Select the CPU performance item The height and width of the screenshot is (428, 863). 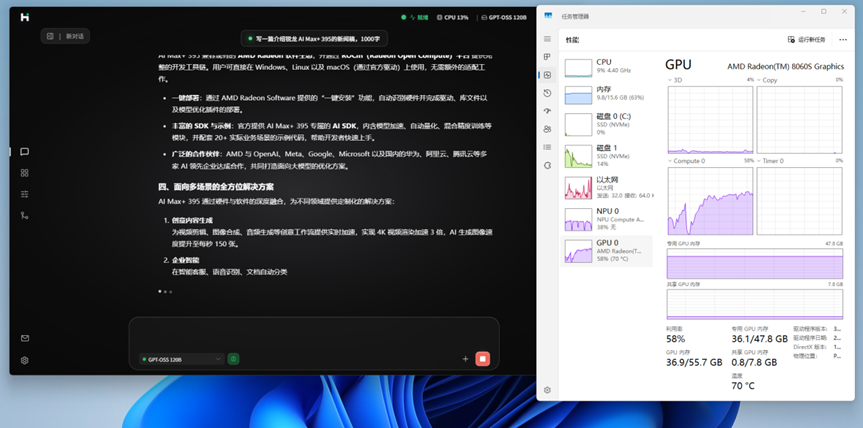tap(607, 67)
